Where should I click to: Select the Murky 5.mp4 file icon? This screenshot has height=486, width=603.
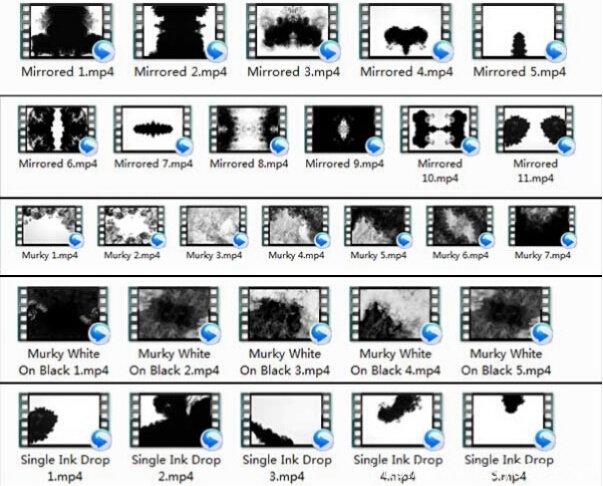point(377,226)
